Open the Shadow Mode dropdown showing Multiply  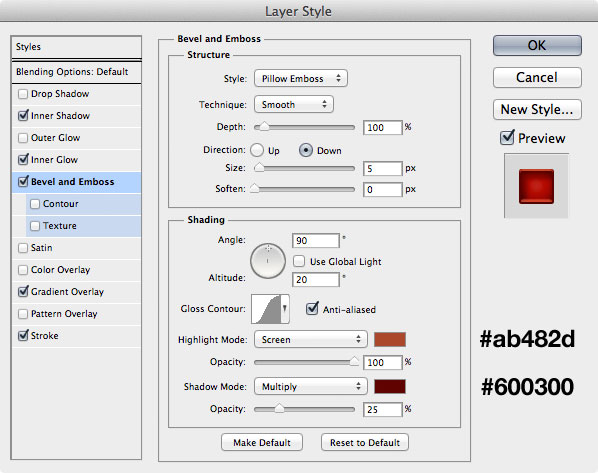pos(310,387)
